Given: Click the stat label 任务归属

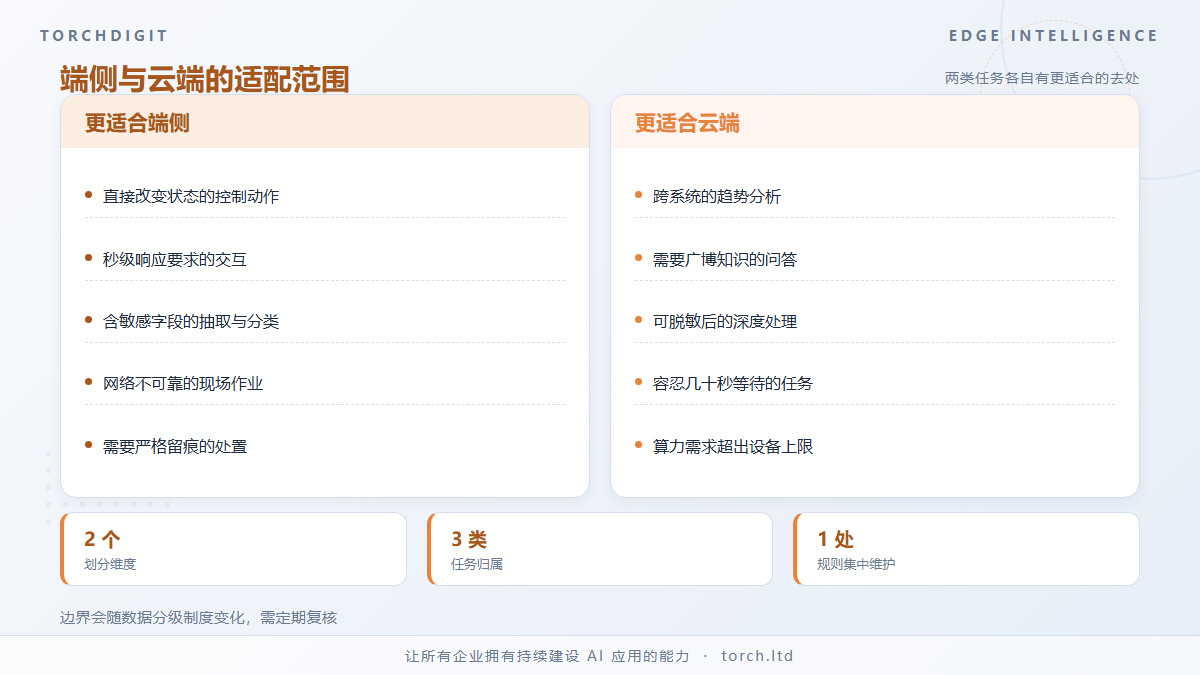Looking at the screenshot, I should (477, 564).
